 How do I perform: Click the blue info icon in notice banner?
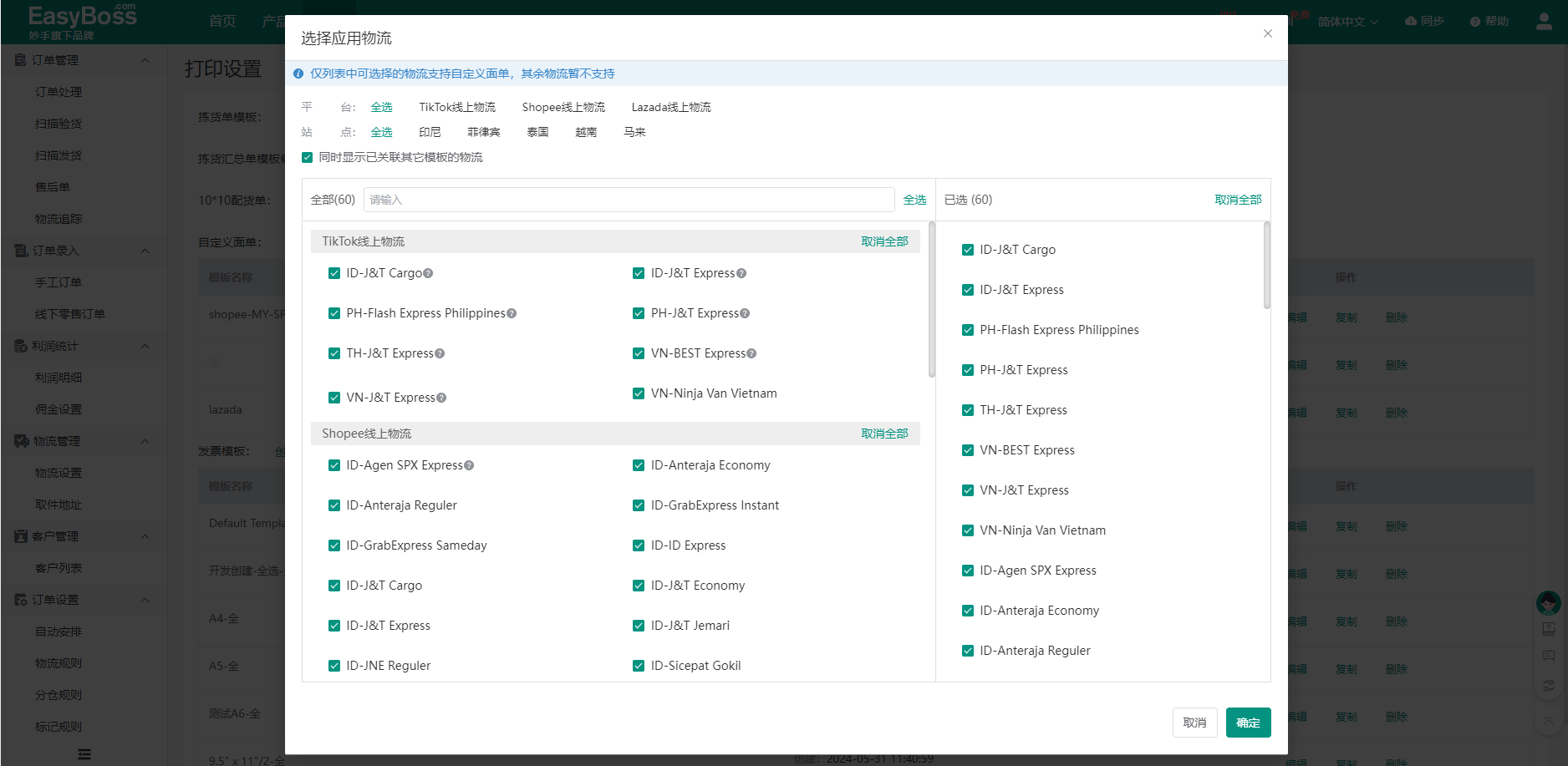(298, 74)
